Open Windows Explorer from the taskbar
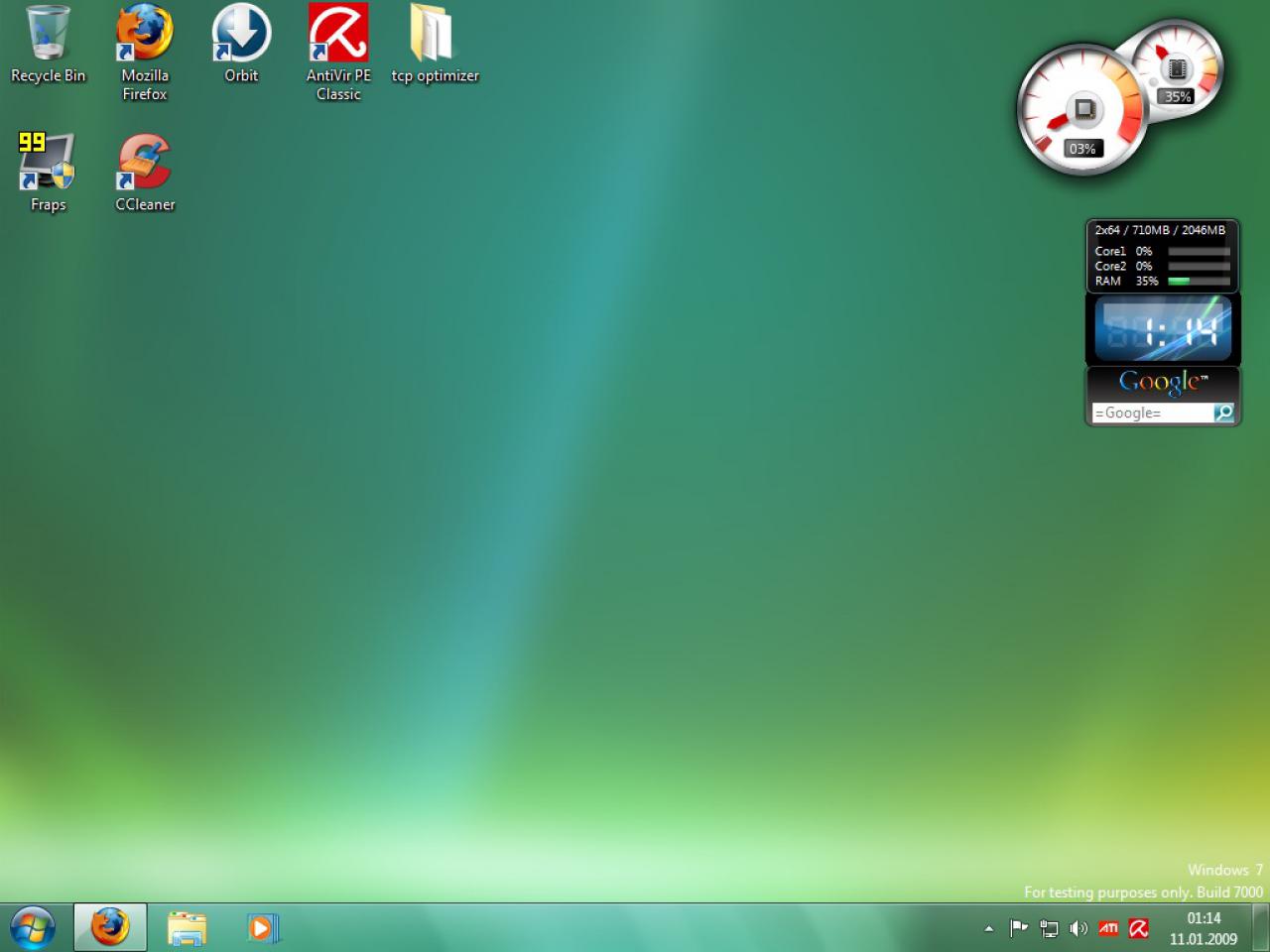 tap(187, 928)
